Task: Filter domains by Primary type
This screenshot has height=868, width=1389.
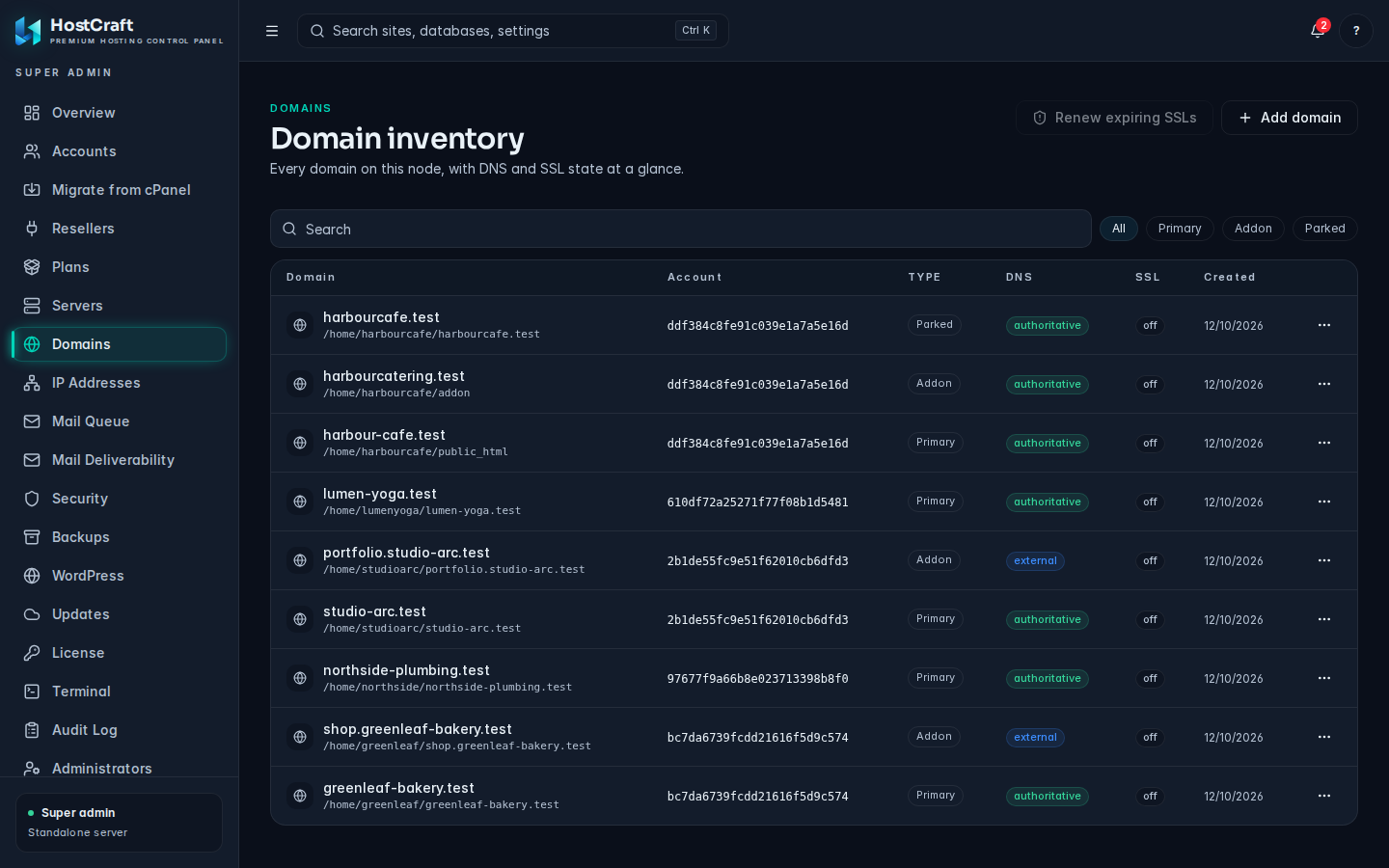Action: 1180,229
